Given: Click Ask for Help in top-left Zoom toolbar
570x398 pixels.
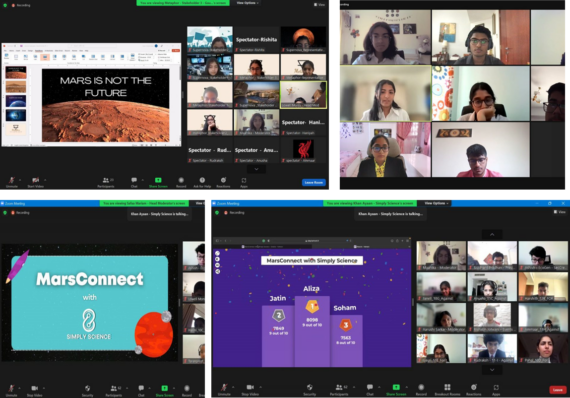Looking at the screenshot, I should point(202,182).
